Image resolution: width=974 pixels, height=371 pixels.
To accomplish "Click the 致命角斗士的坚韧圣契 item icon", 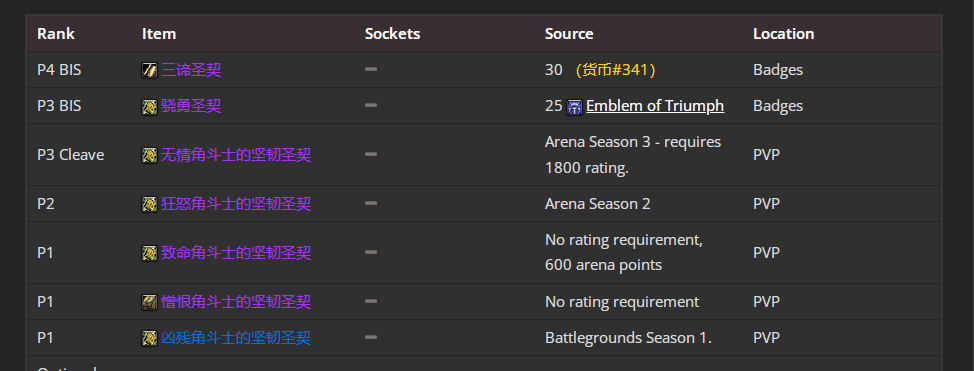I will [149, 254].
